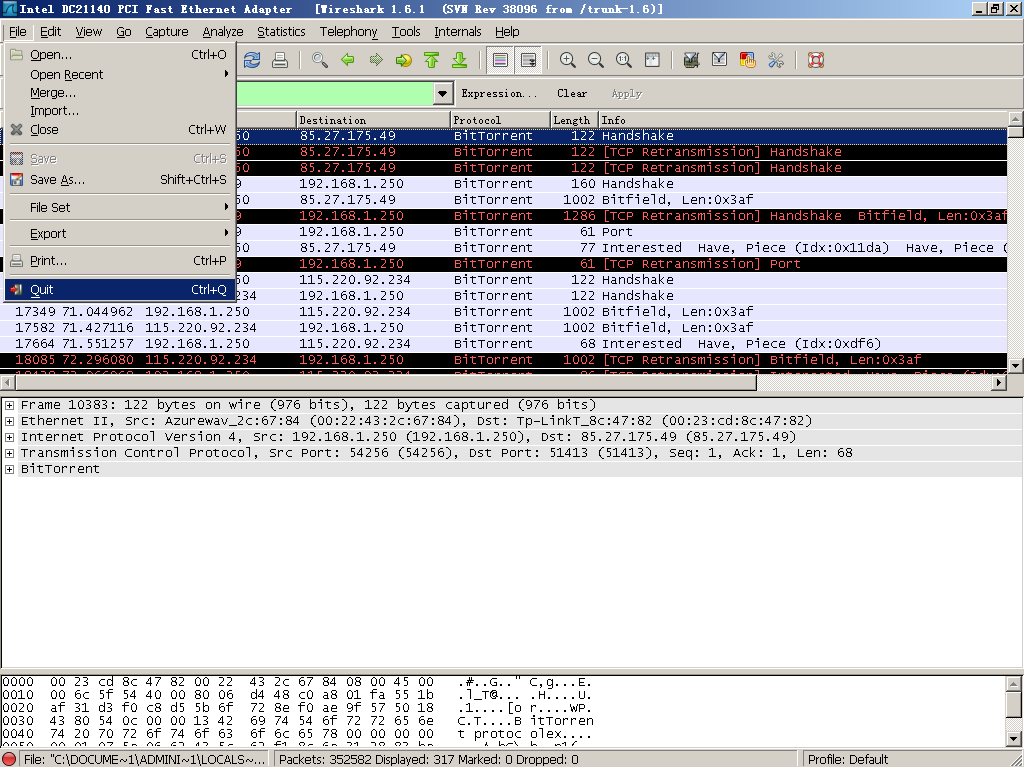Select Open... in File menu
This screenshot has width=1024, height=768.
(120, 55)
